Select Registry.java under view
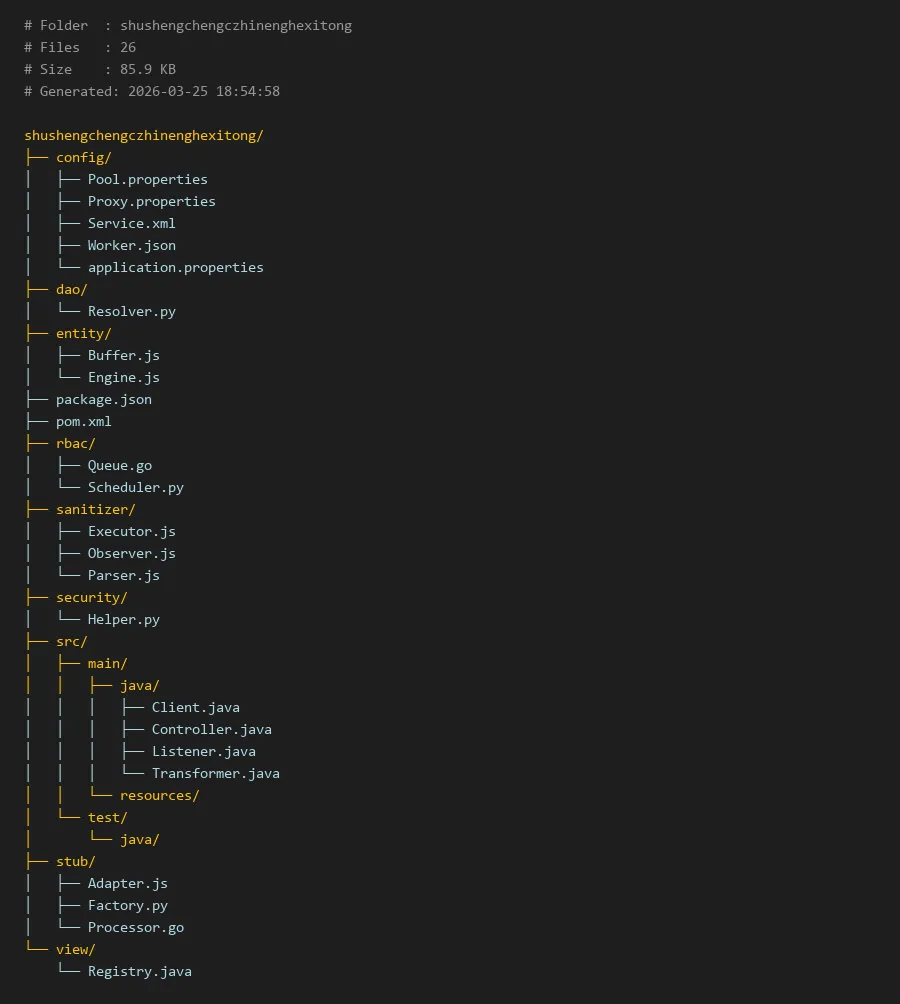Screen dimensions: 900x1004 pyautogui.click(x=139, y=971)
